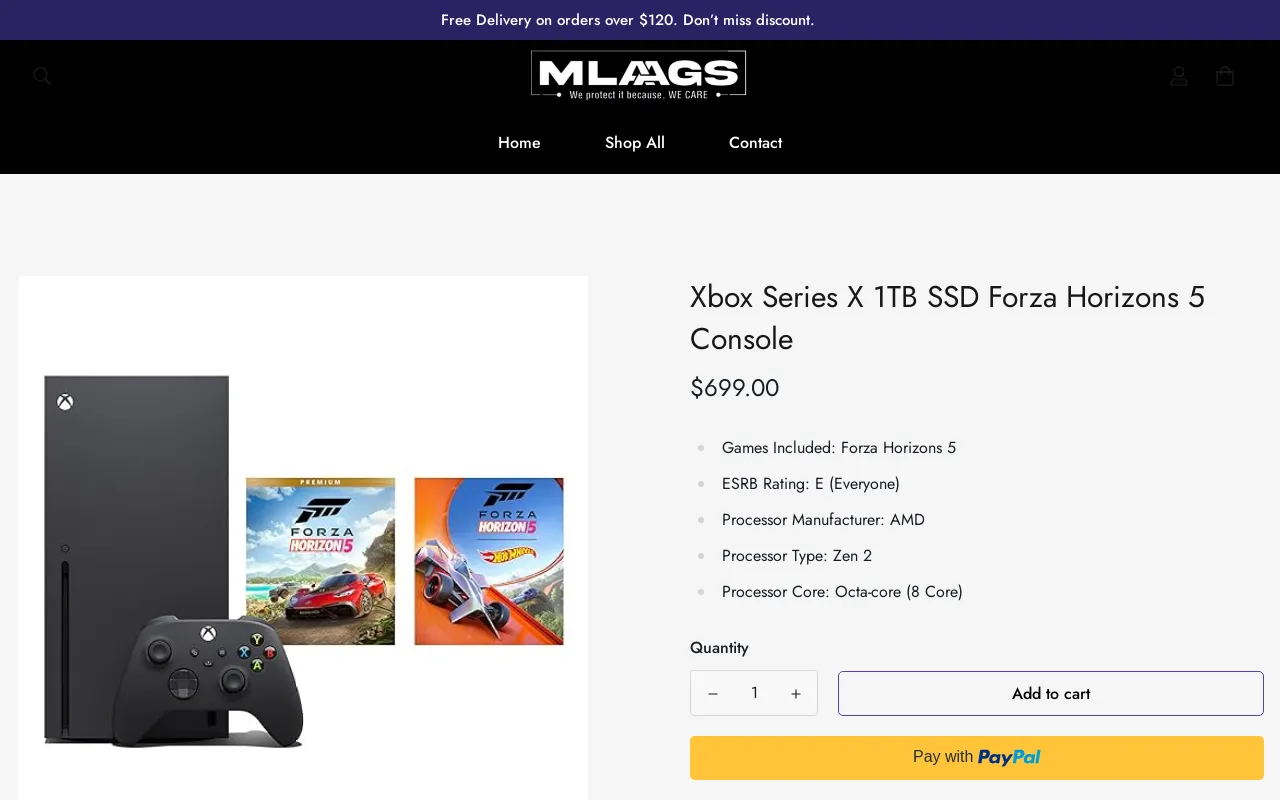This screenshot has height=800, width=1280.
Task: Click the $699.00 price text
Action: click(x=734, y=388)
